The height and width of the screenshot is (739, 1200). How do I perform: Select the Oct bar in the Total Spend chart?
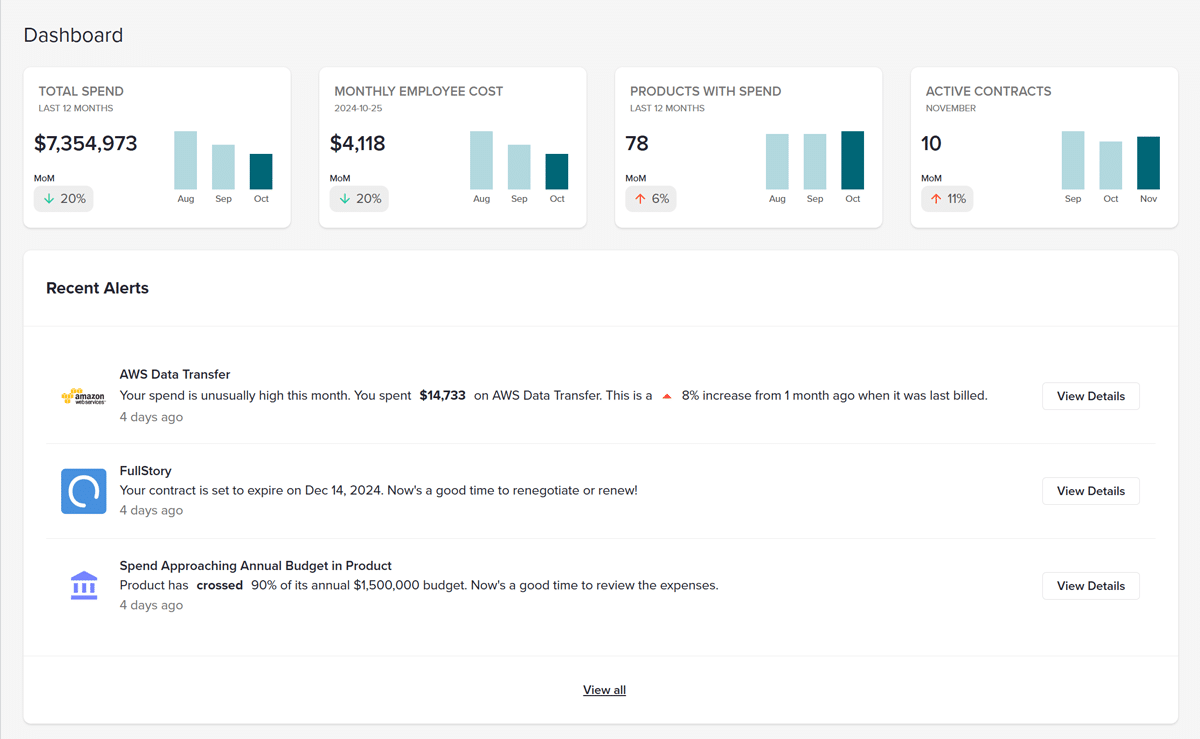tap(261, 173)
